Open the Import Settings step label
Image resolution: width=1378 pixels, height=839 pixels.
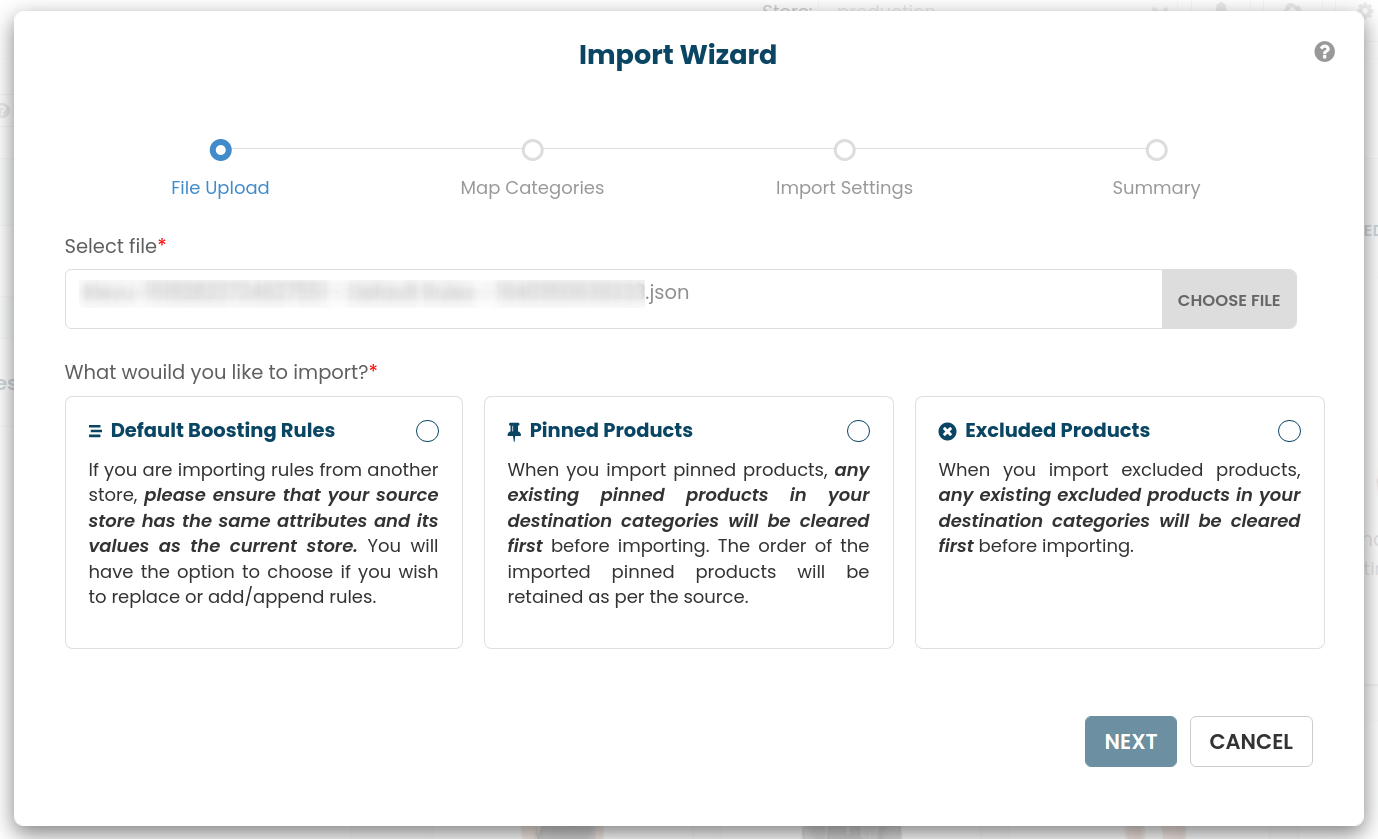(844, 188)
